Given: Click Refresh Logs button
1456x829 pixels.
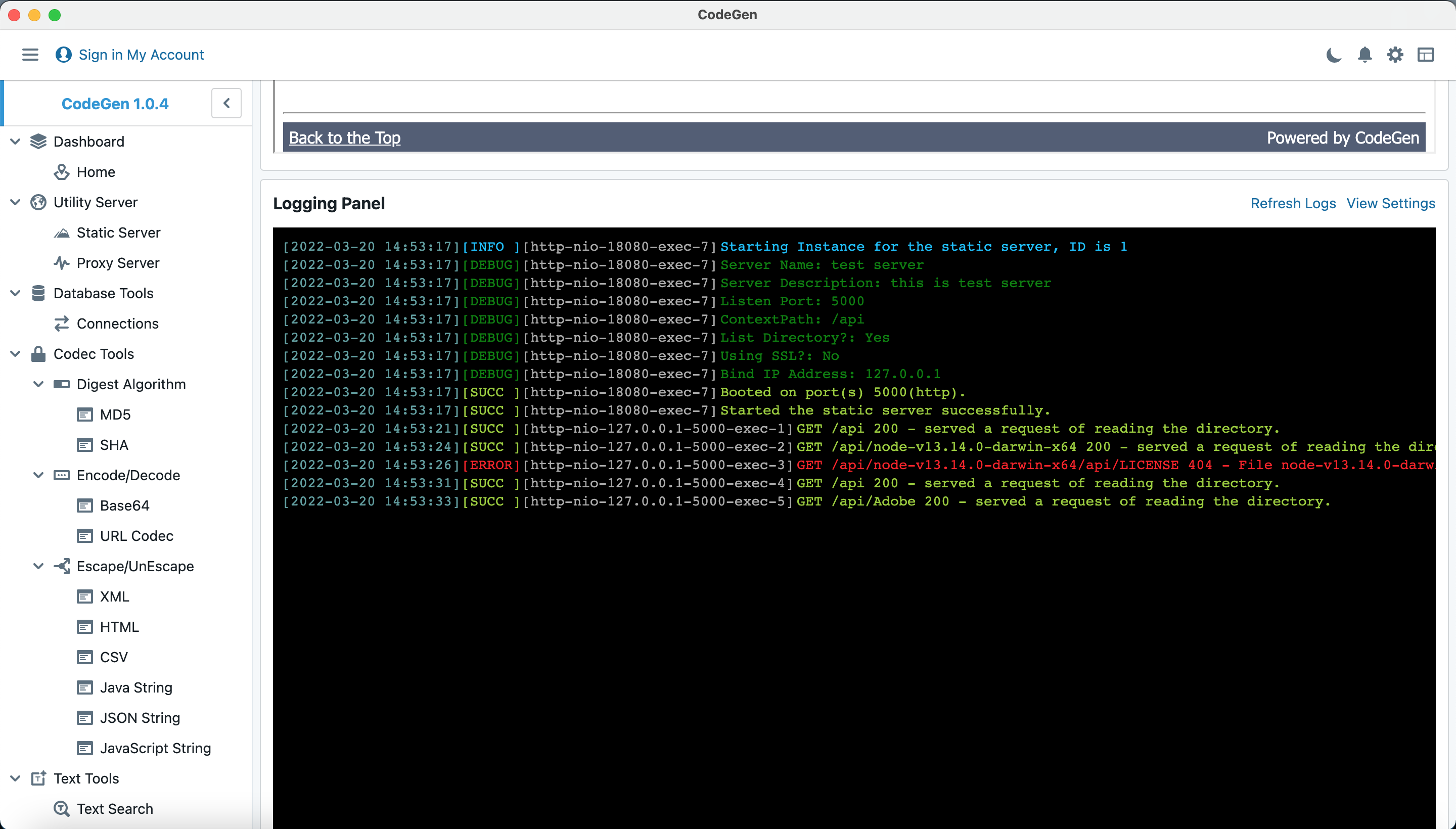Looking at the screenshot, I should pos(1292,204).
